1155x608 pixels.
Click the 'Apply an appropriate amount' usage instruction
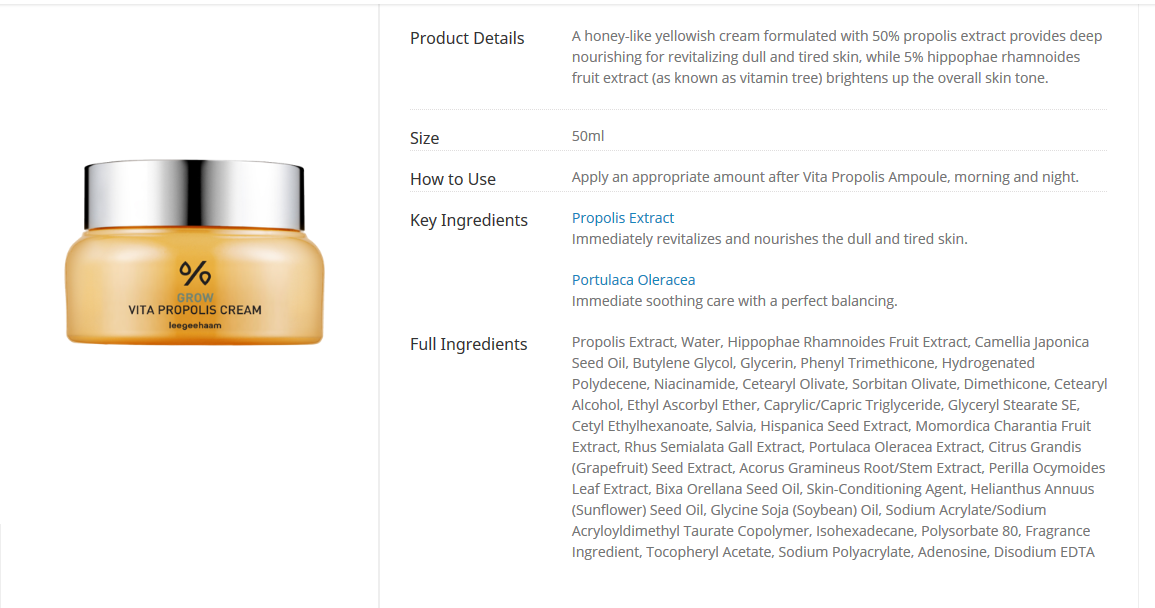tap(825, 177)
